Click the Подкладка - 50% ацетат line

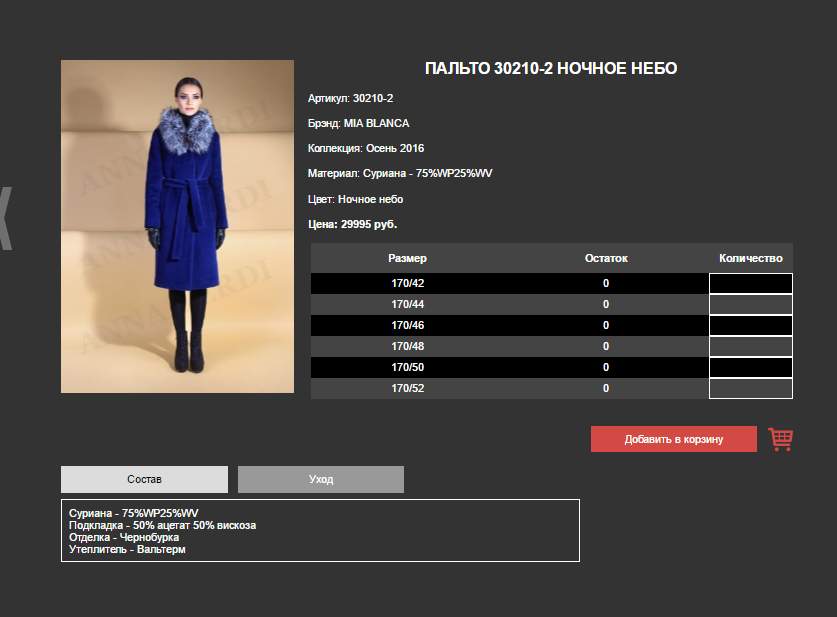pyautogui.click(x=162, y=525)
